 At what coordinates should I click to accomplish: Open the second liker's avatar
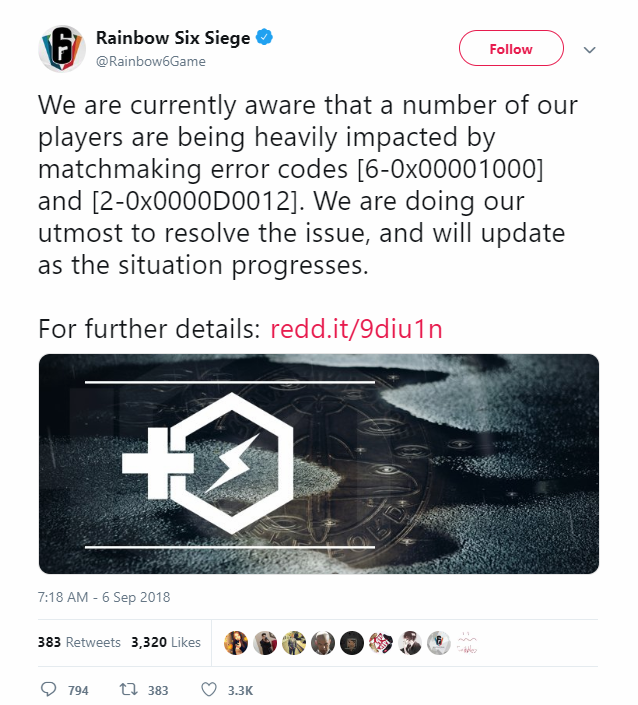(265, 643)
